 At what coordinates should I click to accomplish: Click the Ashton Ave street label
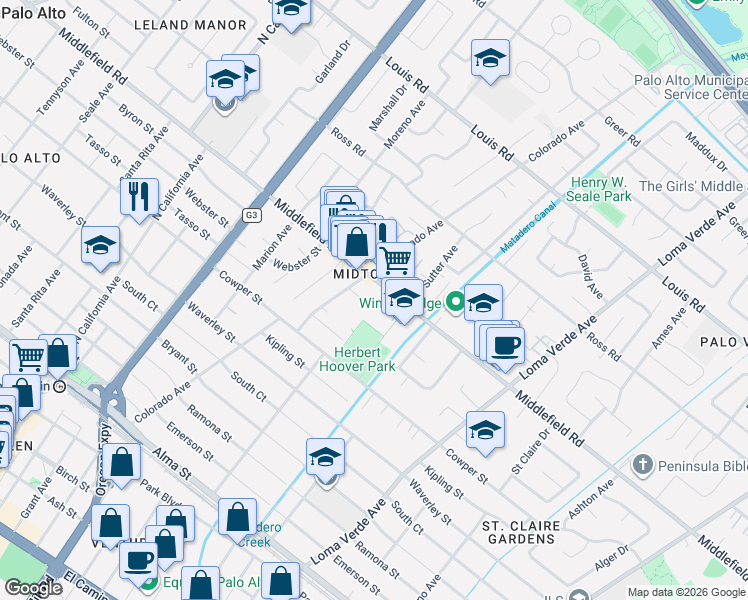point(591,499)
